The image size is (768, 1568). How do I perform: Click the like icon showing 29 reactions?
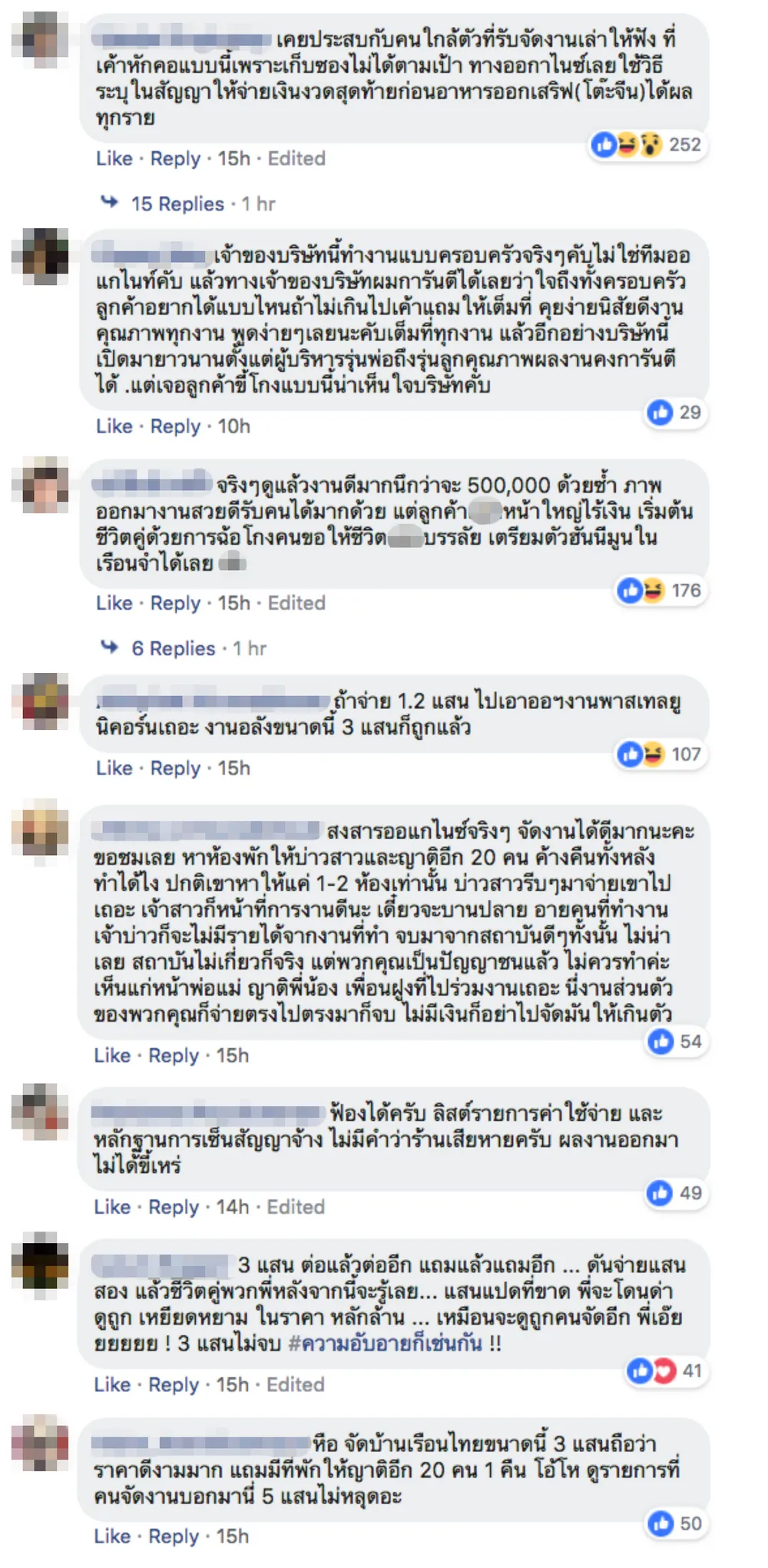click(x=660, y=413)
